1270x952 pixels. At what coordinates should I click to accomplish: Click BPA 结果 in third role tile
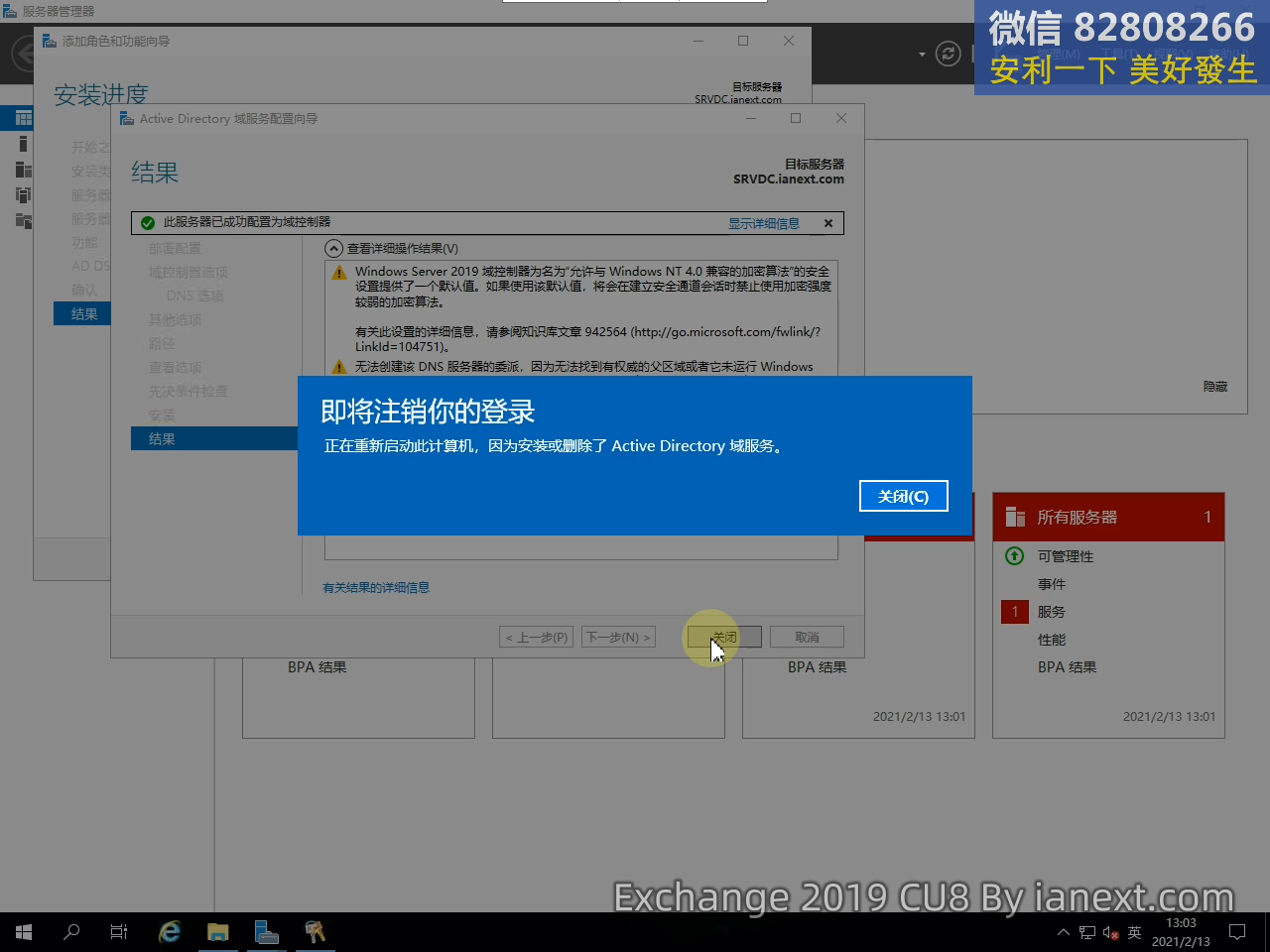tap(818, 667)
